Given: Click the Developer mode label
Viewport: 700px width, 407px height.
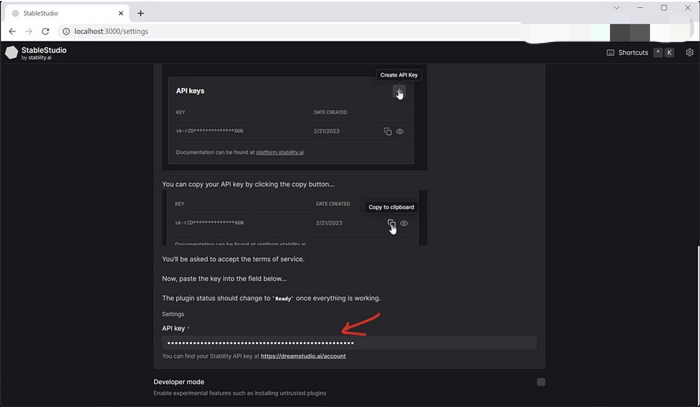Looking at the screenshot, I should [x=179, y=382].
